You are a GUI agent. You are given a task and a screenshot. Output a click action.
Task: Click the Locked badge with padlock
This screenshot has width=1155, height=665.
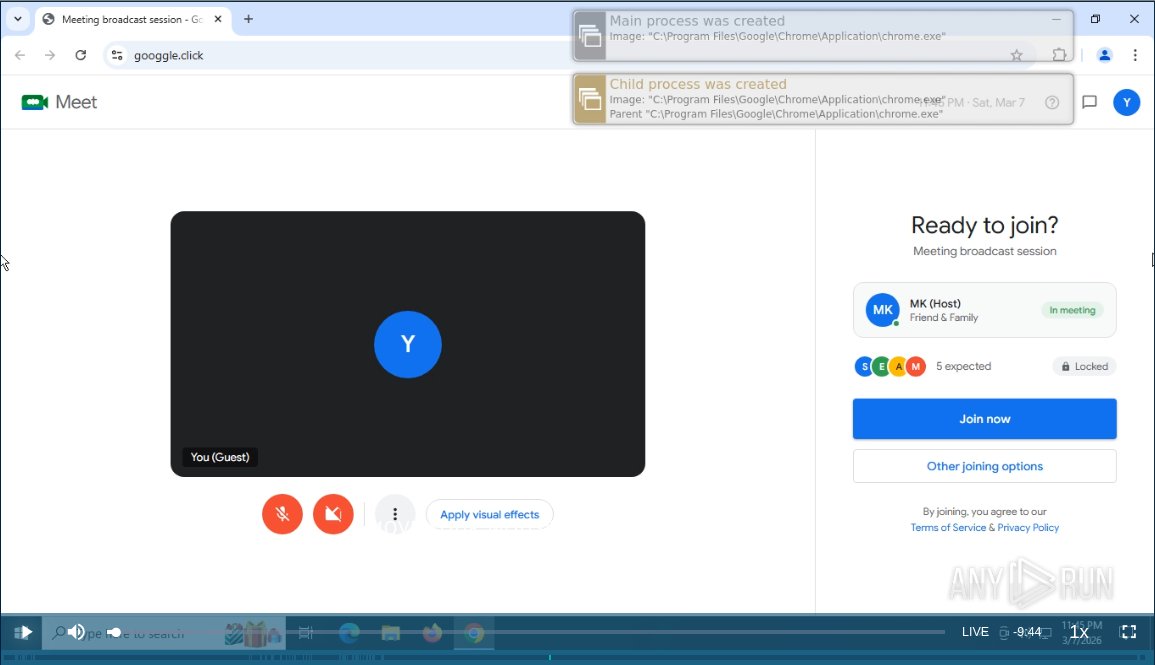point(1084,366)
